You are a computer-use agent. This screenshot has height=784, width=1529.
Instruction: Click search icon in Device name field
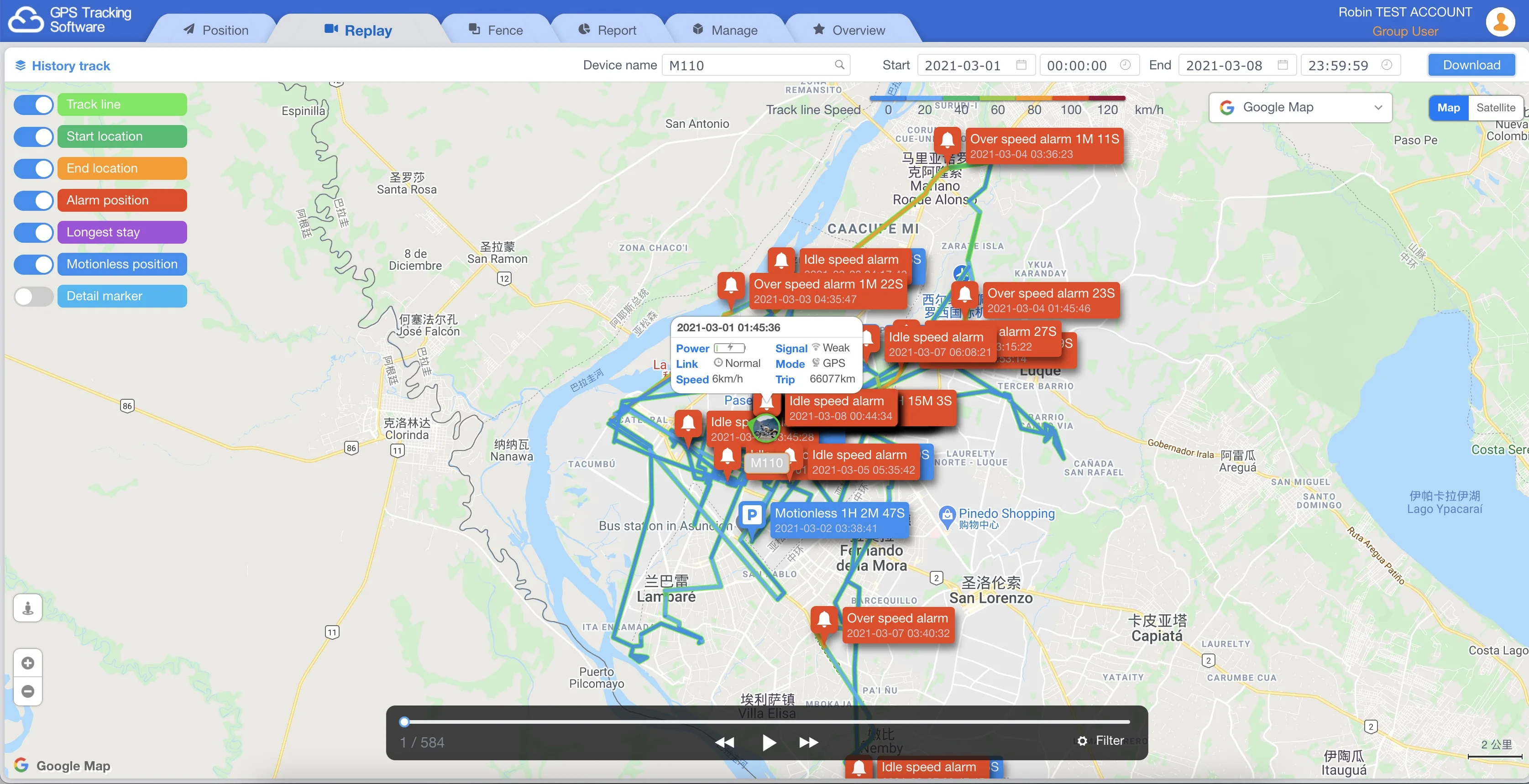(839, 65)
